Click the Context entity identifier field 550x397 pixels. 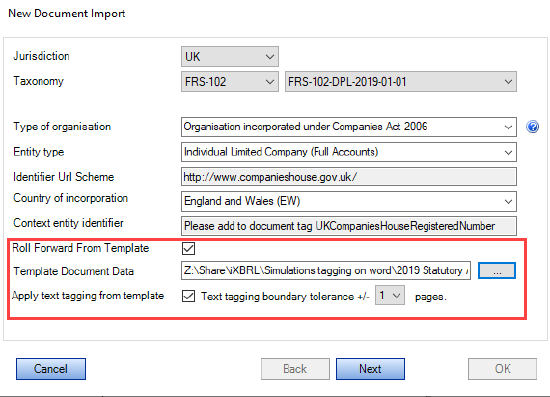349,226
